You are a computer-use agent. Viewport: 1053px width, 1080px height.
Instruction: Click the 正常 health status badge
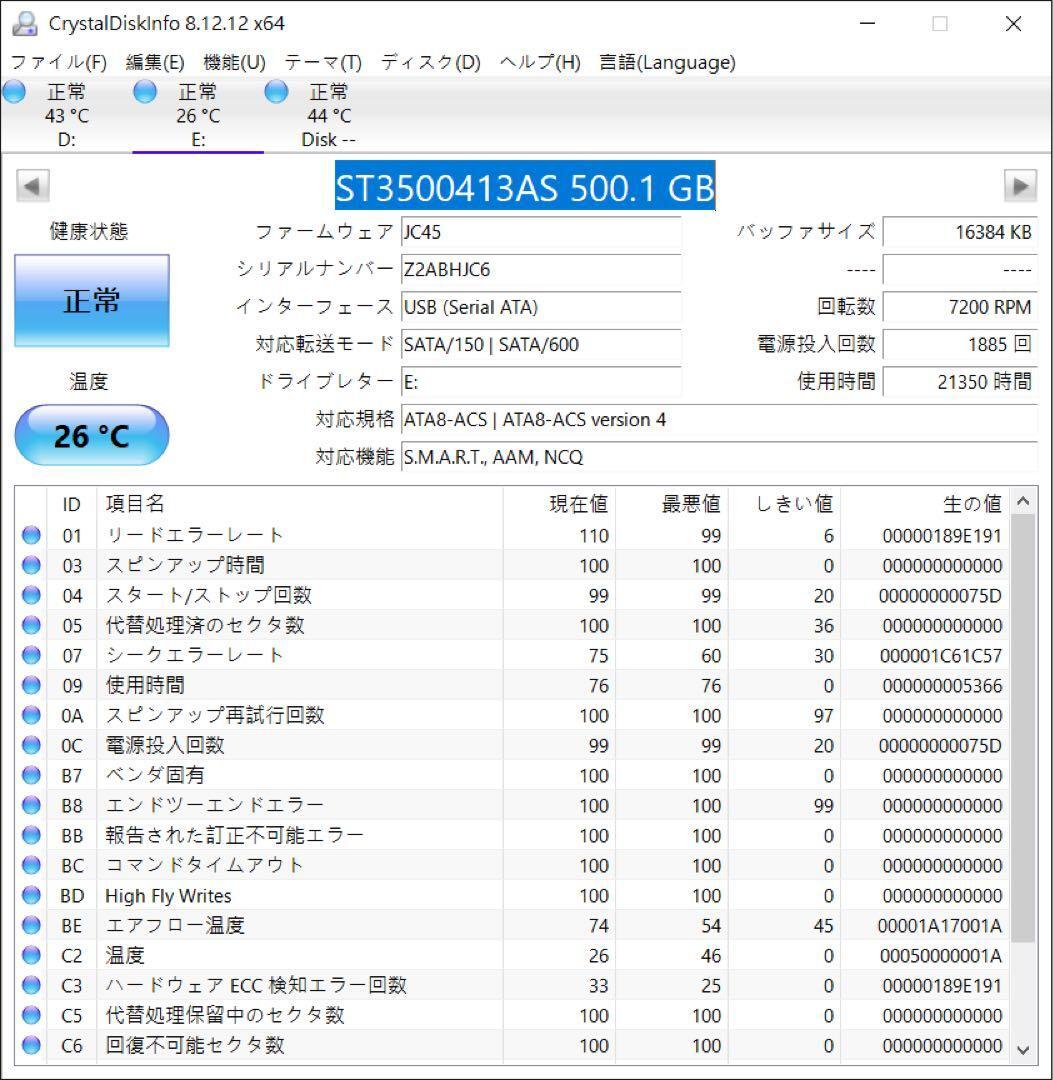click(91, 300)
